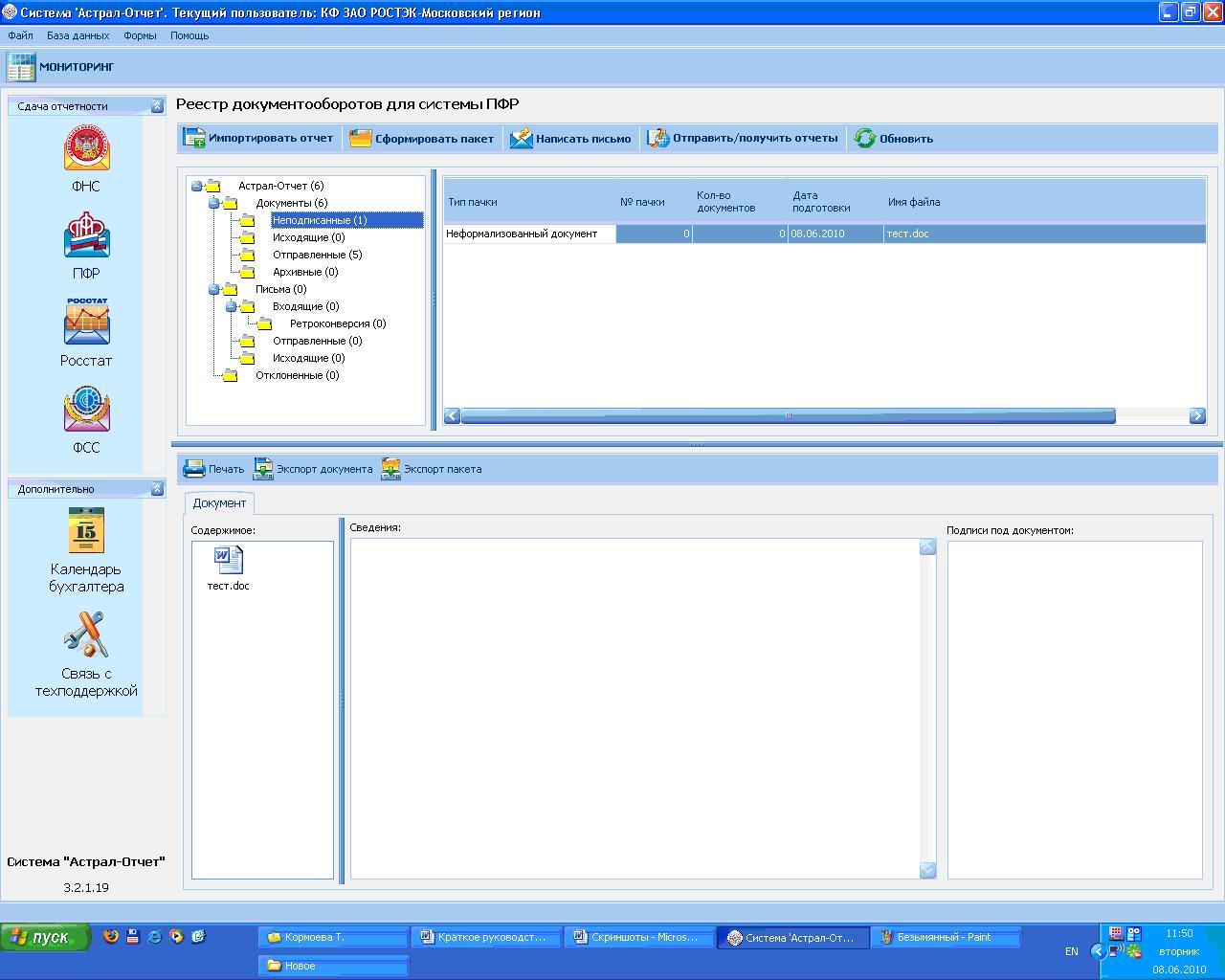Viewport: 1225px width, 980px height.
Task: Open Календарь бухгалтера icon
Action: point(86,530)
